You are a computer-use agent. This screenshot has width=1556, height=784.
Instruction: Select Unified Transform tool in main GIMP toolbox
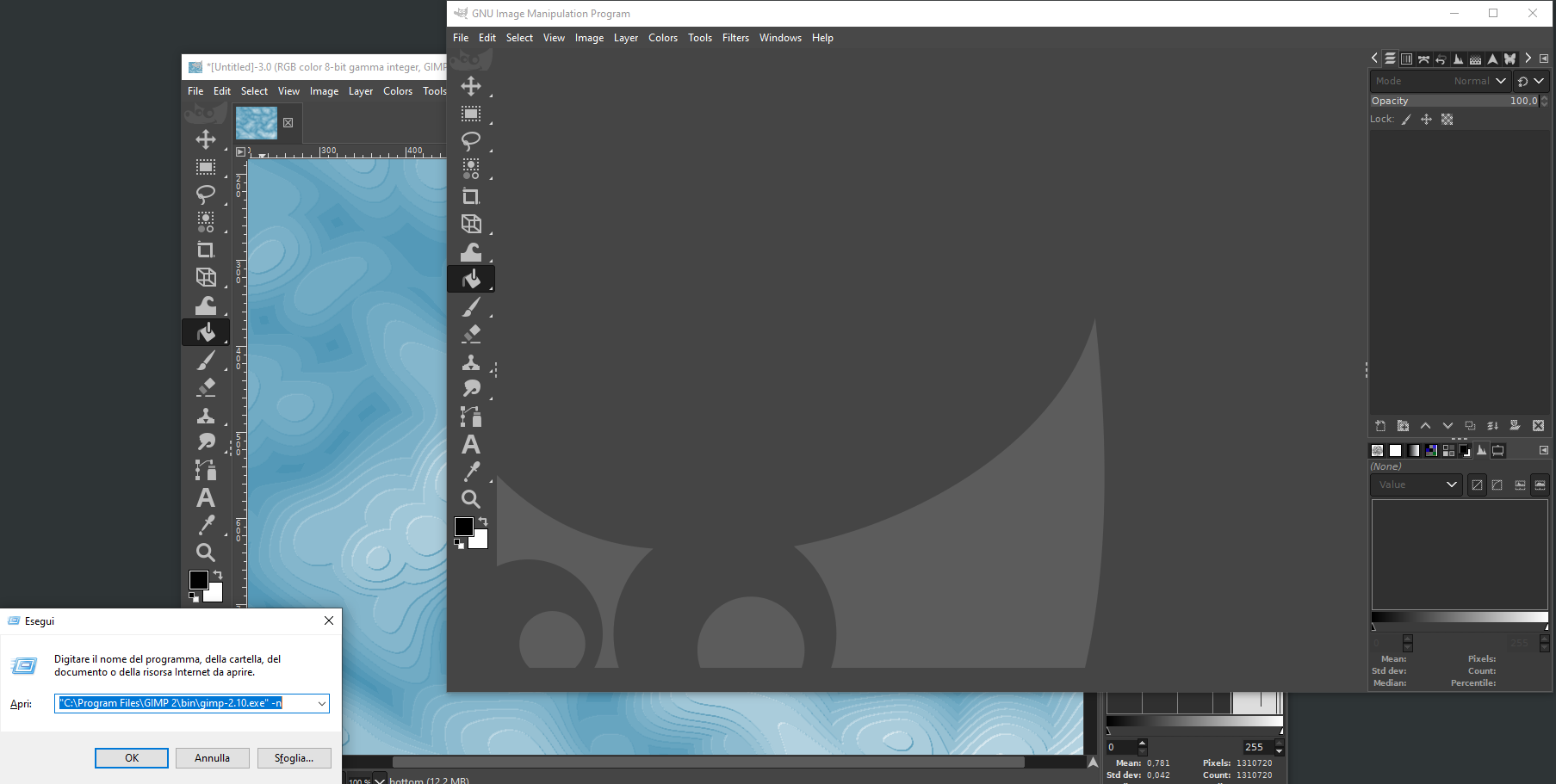[471, 224]
